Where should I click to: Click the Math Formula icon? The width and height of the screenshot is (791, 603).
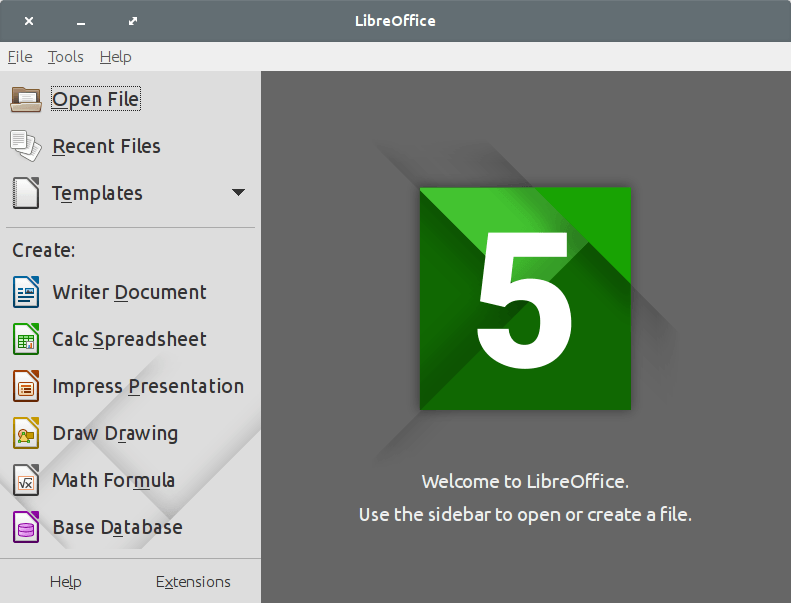(26, 480)
